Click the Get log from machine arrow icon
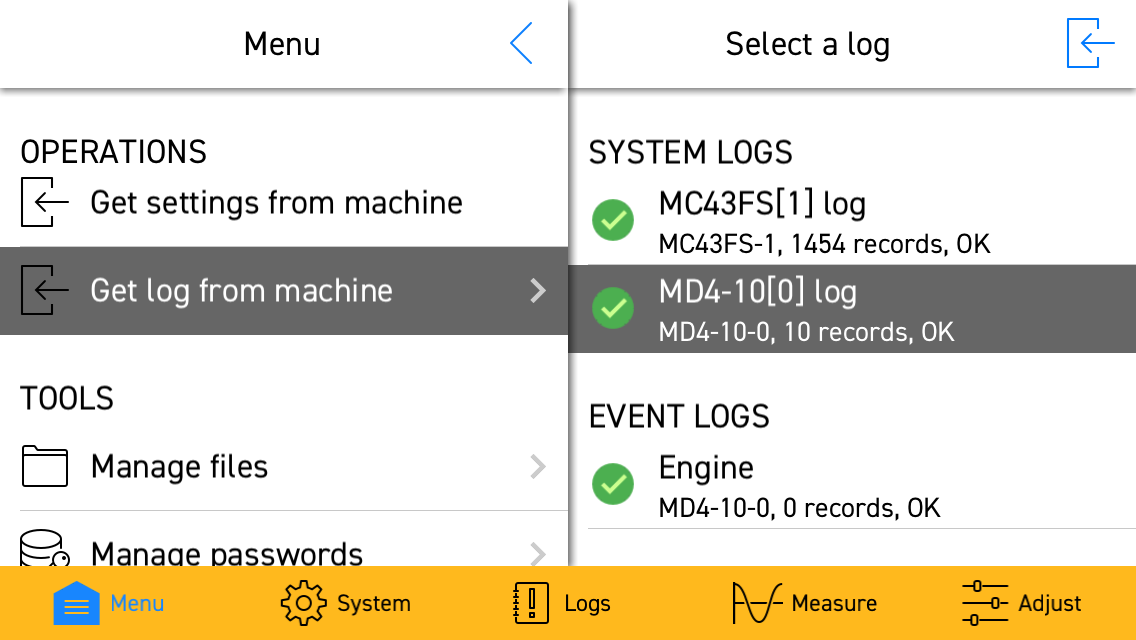1136x640 pixels. [45, 290]
